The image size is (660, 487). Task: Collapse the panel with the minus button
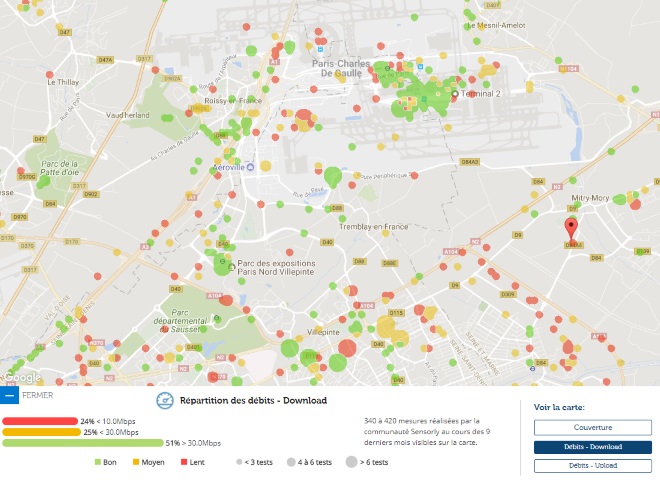[9, 395]
